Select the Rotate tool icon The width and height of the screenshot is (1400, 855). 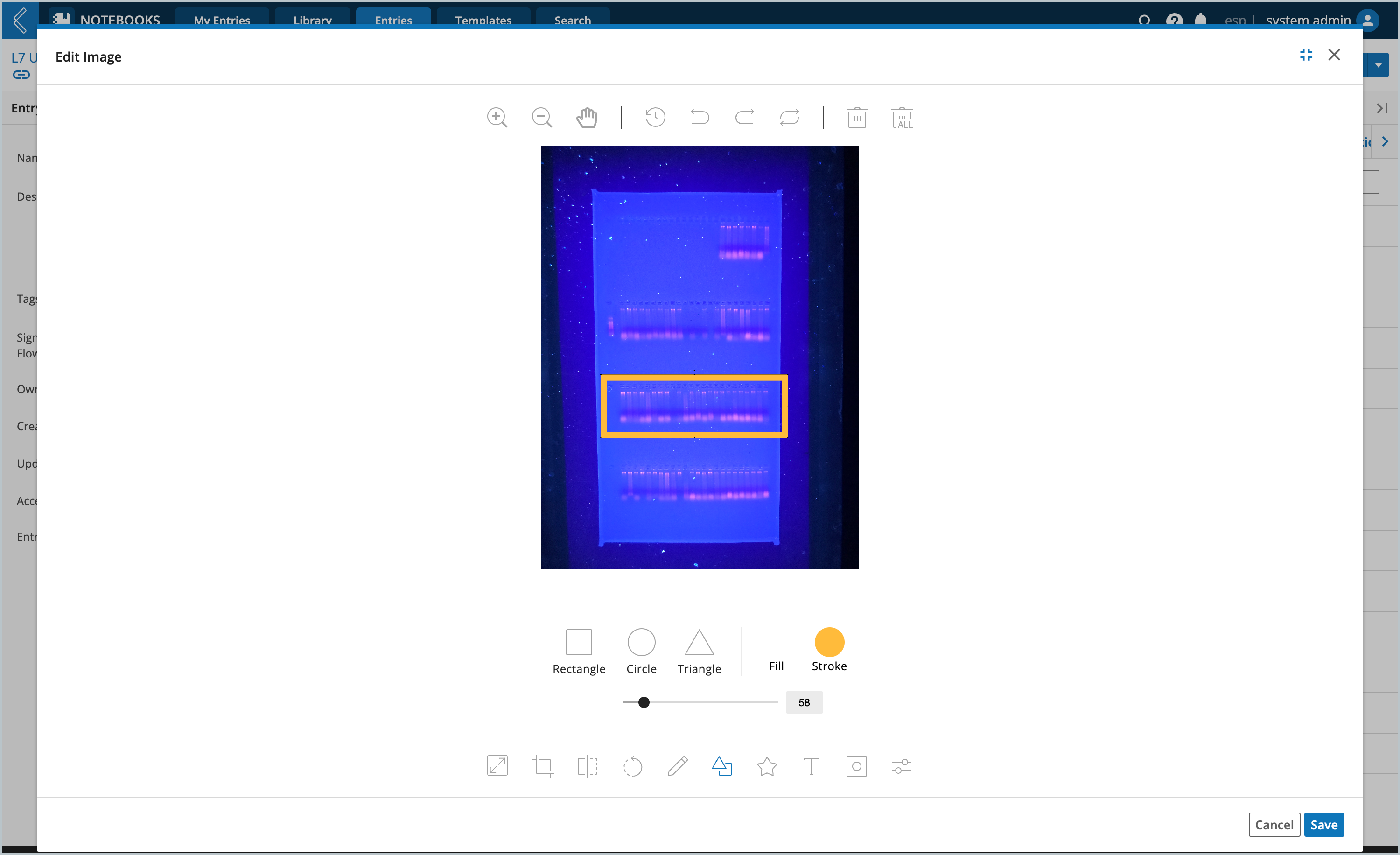coord(632,766)
